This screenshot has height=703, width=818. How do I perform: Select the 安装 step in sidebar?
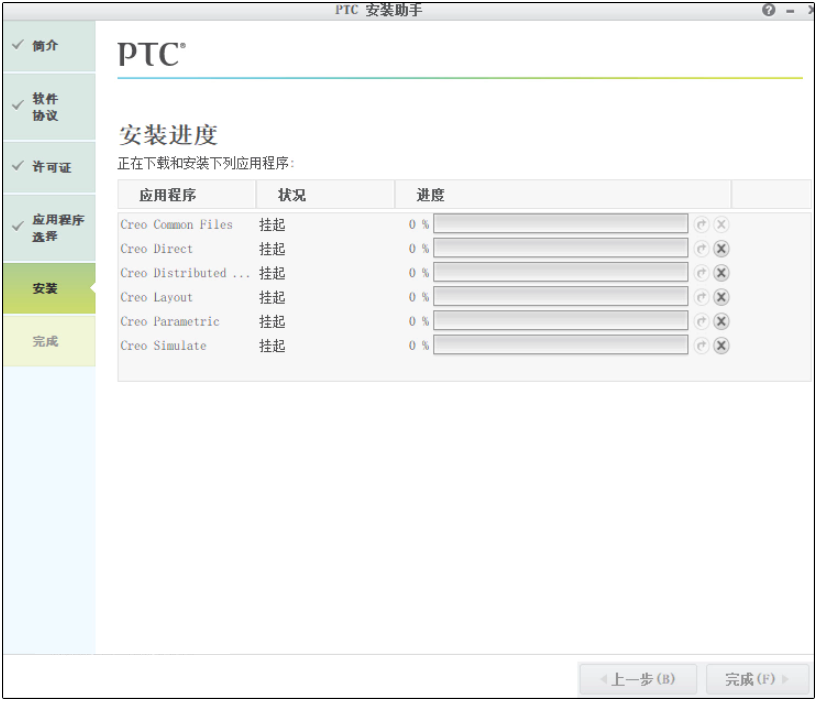pos(50,288)
